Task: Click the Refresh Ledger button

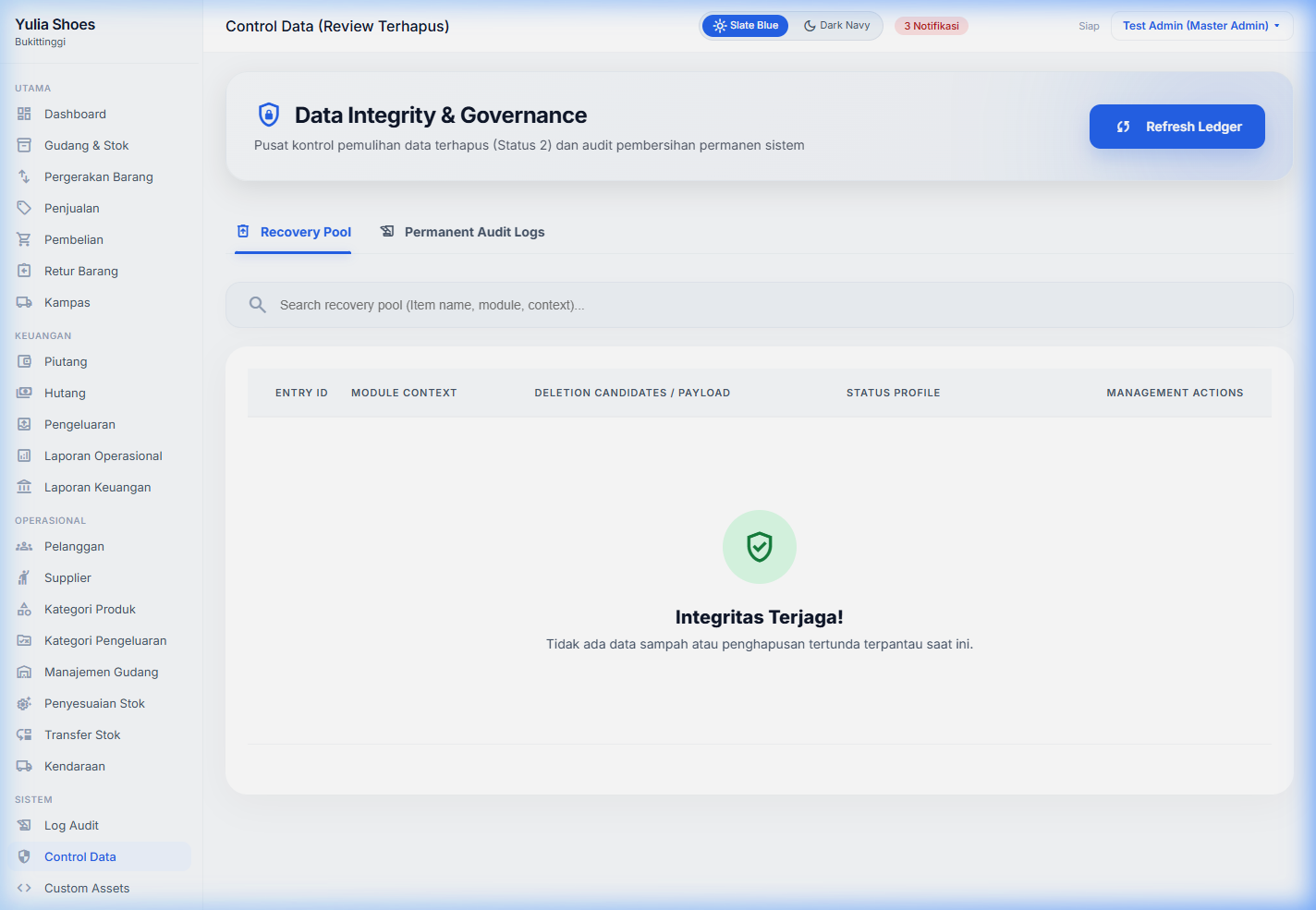Action: (1177, 127)
